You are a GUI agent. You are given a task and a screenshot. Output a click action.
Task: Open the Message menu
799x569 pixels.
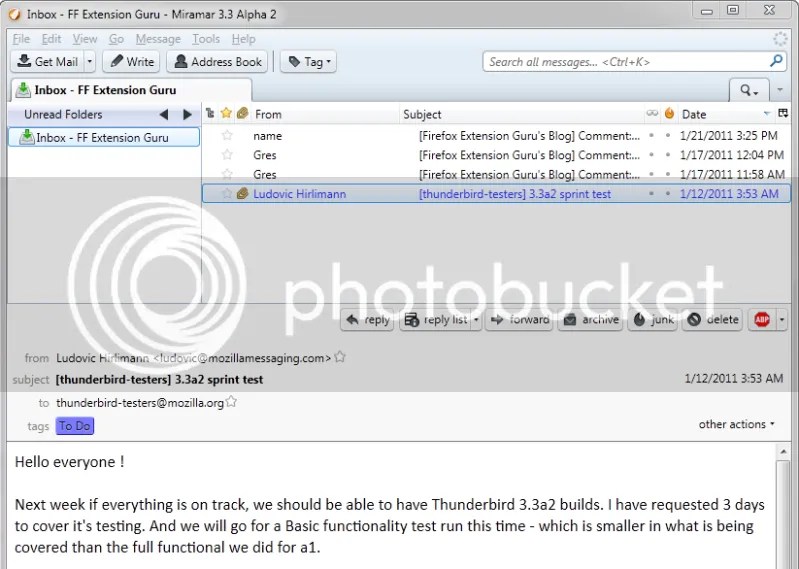pyautogui.click(x=158, y=39)
